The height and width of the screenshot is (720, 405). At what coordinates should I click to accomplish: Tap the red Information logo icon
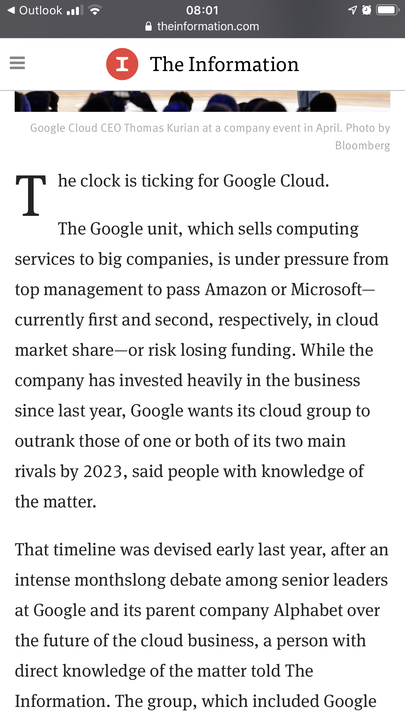click(x=122, y=64)
